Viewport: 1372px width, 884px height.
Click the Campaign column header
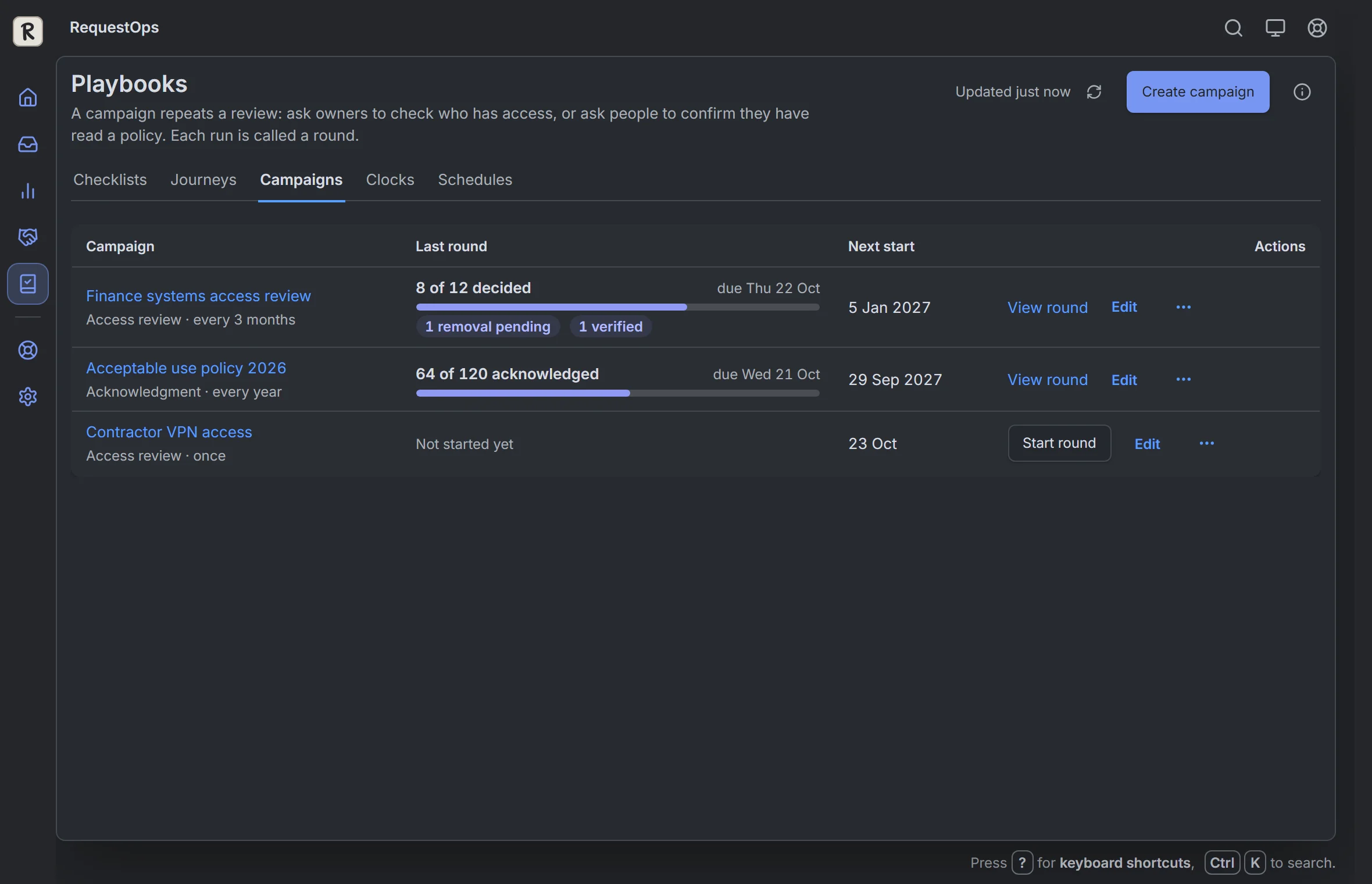coord(120,246)
